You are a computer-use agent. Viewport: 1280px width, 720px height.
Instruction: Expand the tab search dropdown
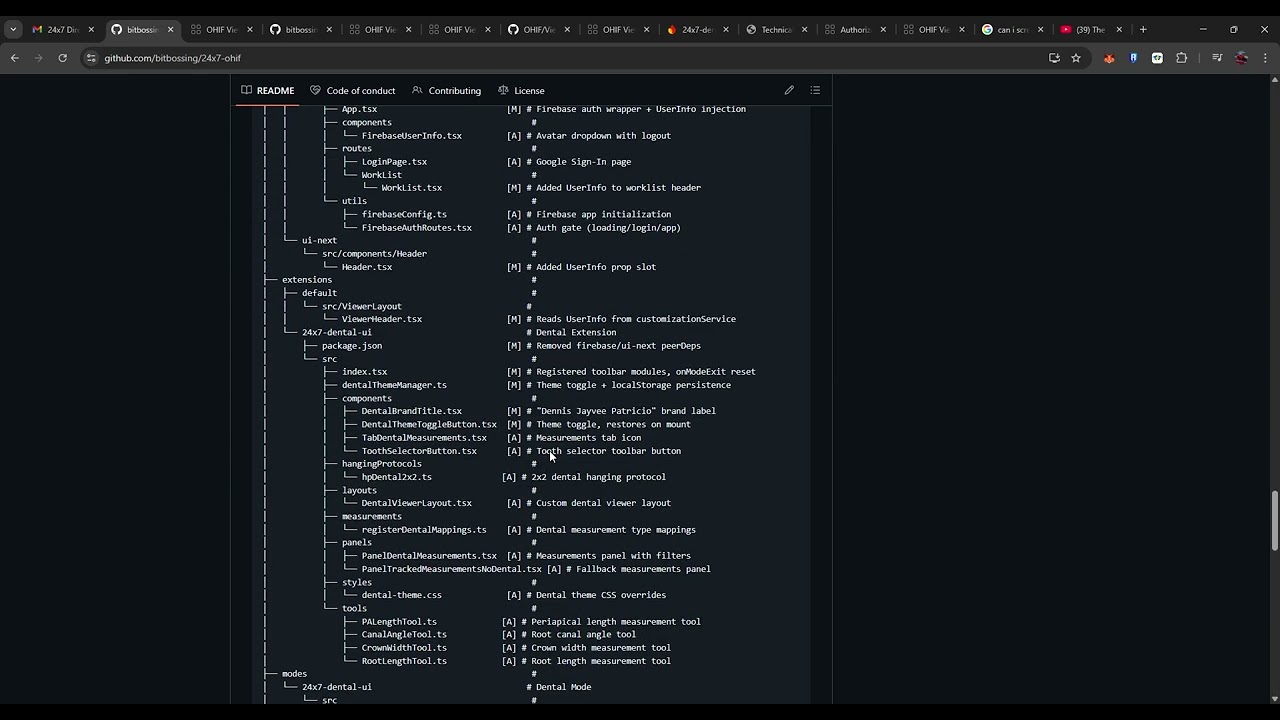pos(13,30)
